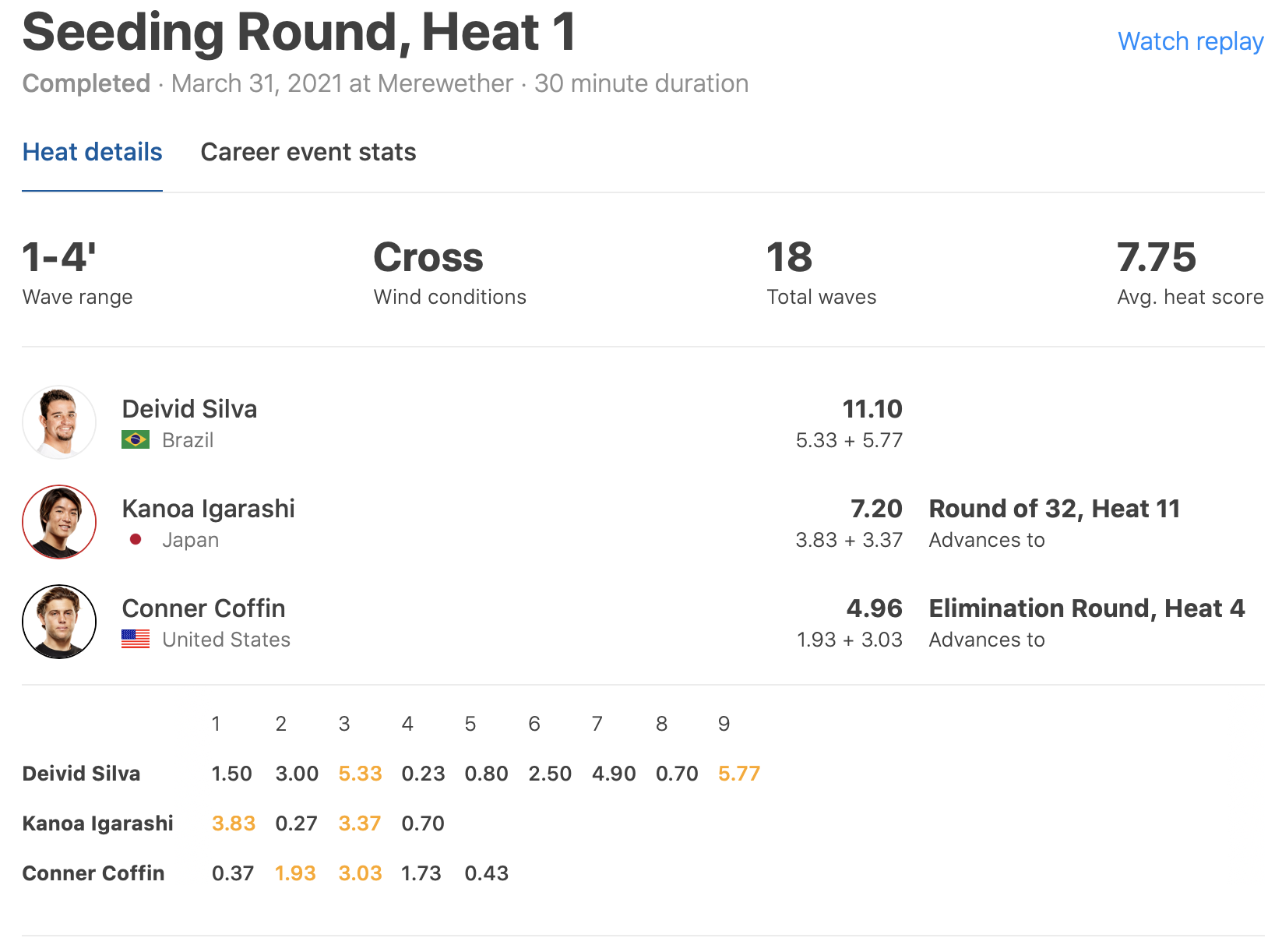Image resolution: width=1282 pixels, height=952 pixels.
Task: Click Conner Coffin's 3.03 wave score
Action: tap(360, 873)
